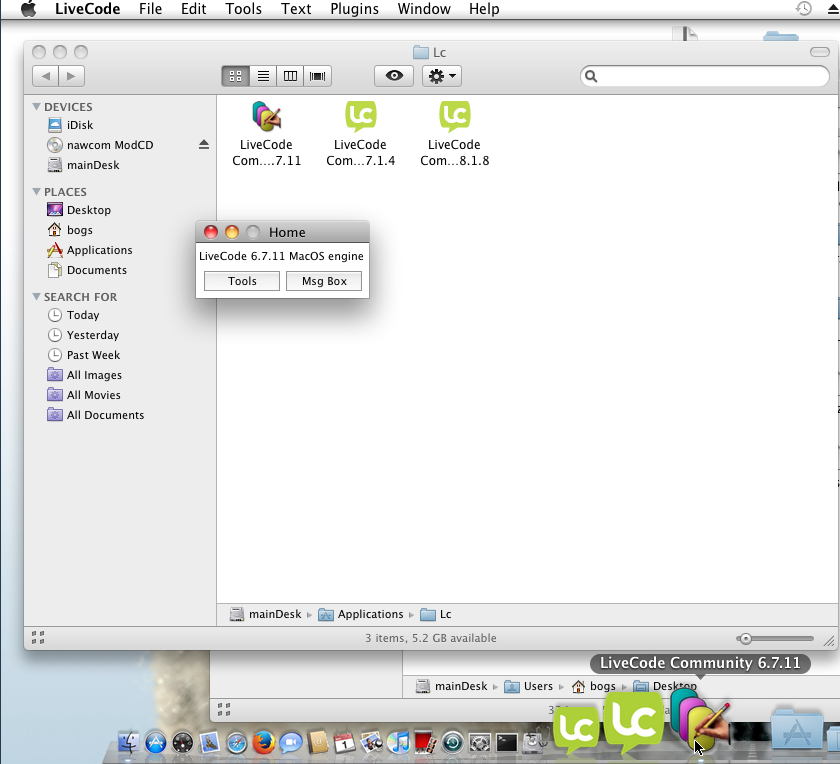Viewport: 840px width, 764px height.
Task: Collapse the DEVICES sidebar section
Action: click(37, 107)
